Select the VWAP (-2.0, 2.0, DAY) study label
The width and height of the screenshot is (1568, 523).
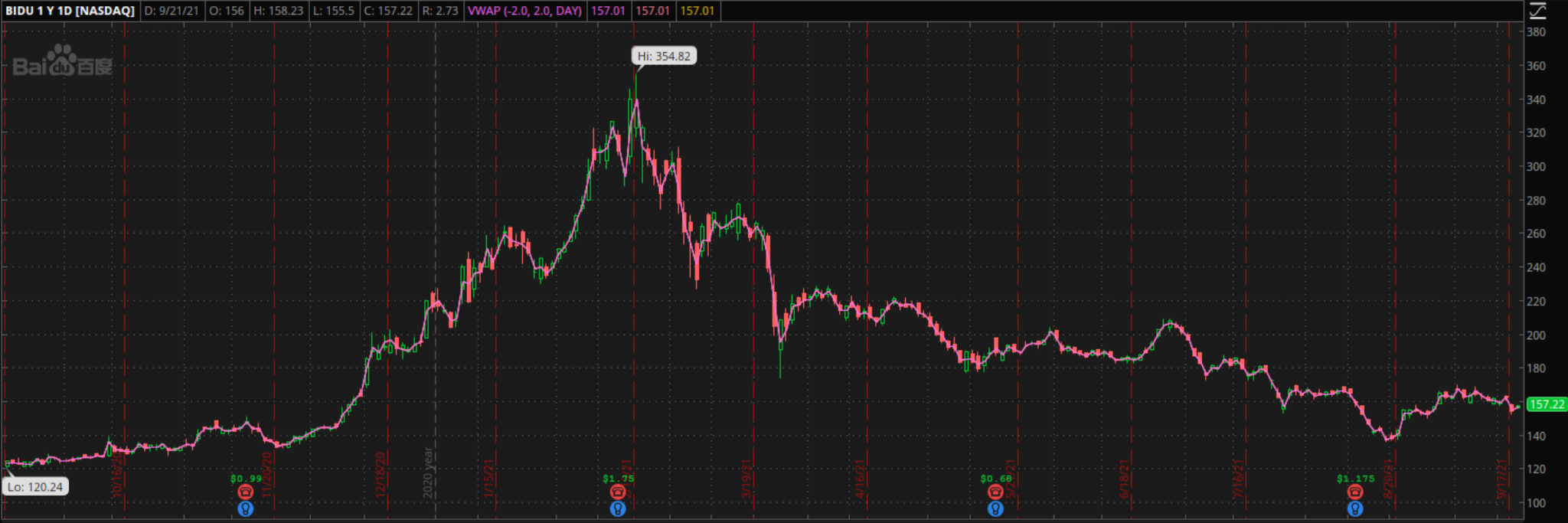pos(524,11)
